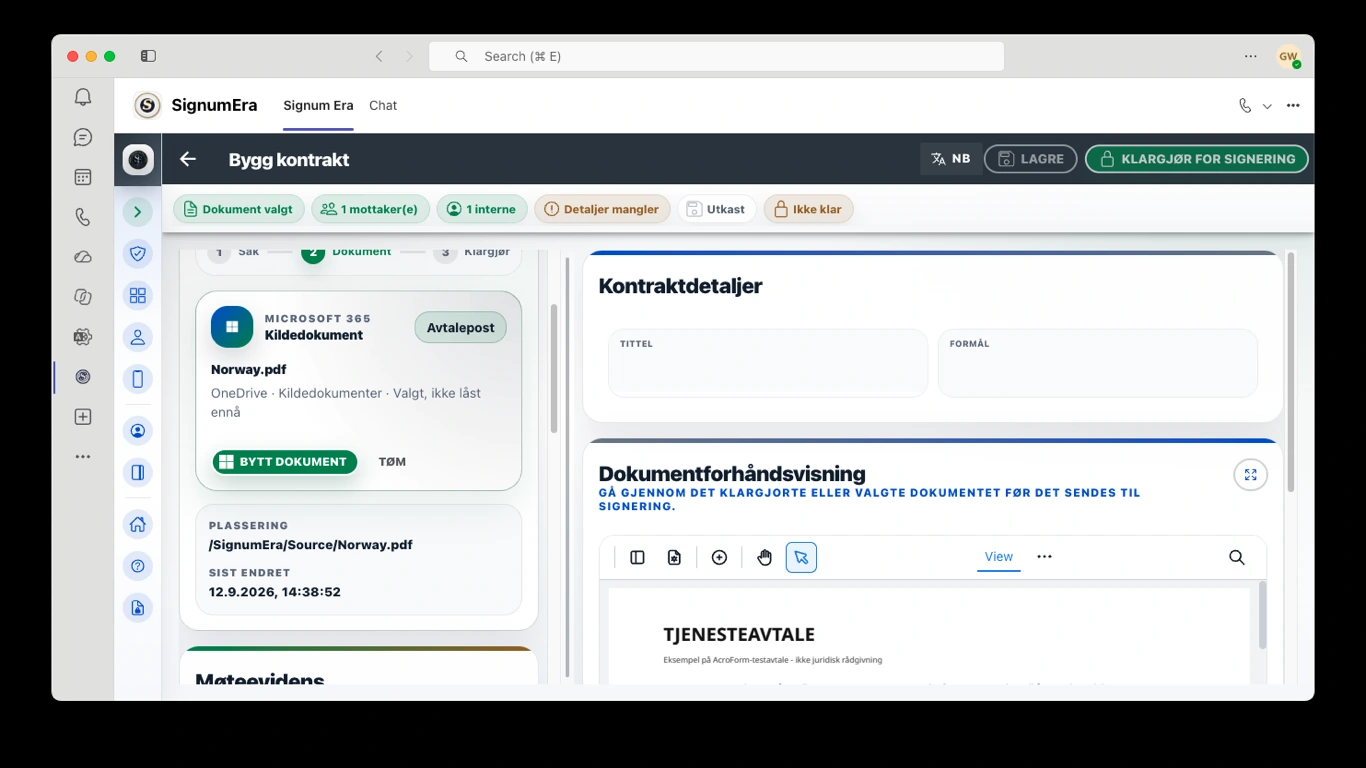Expand the SignumEra sidebar with green chevron

138,212
